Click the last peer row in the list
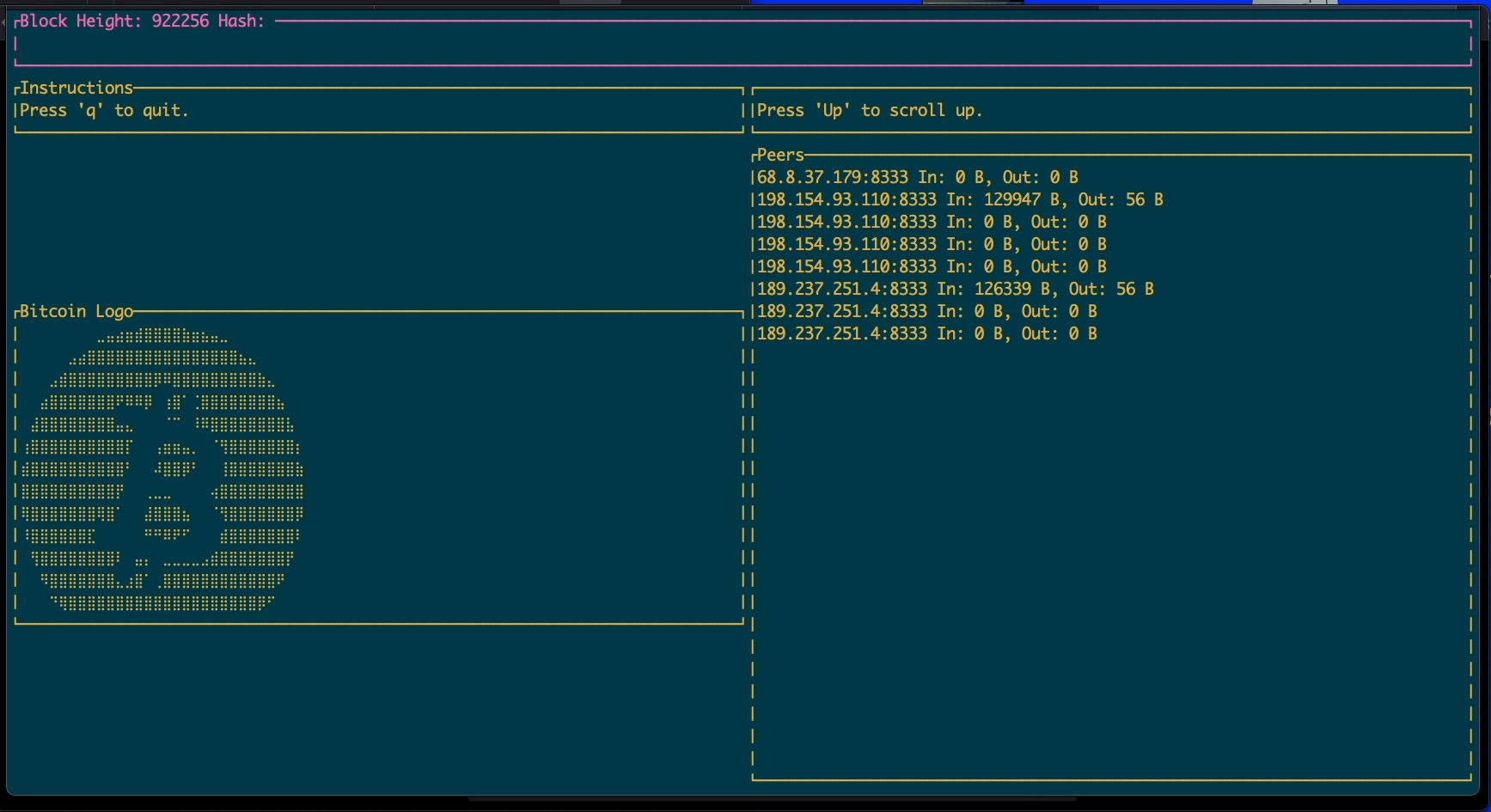This screenshot has height=812, width=1491. click(926, 333)
